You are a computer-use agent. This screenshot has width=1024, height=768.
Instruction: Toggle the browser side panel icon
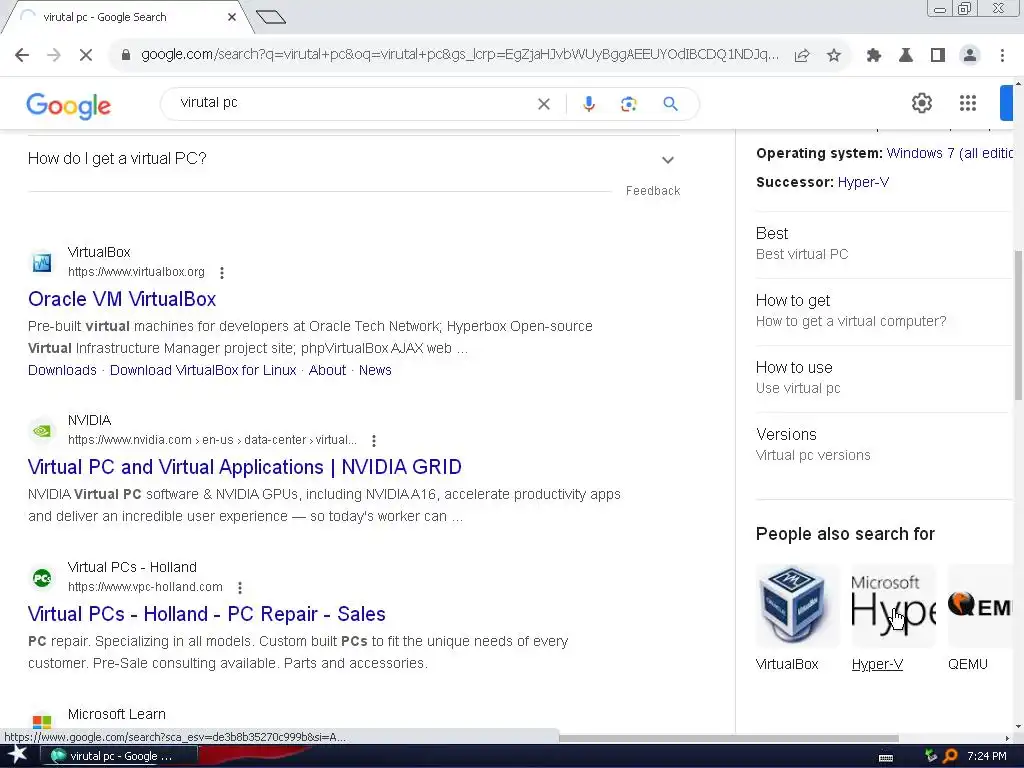937,56
